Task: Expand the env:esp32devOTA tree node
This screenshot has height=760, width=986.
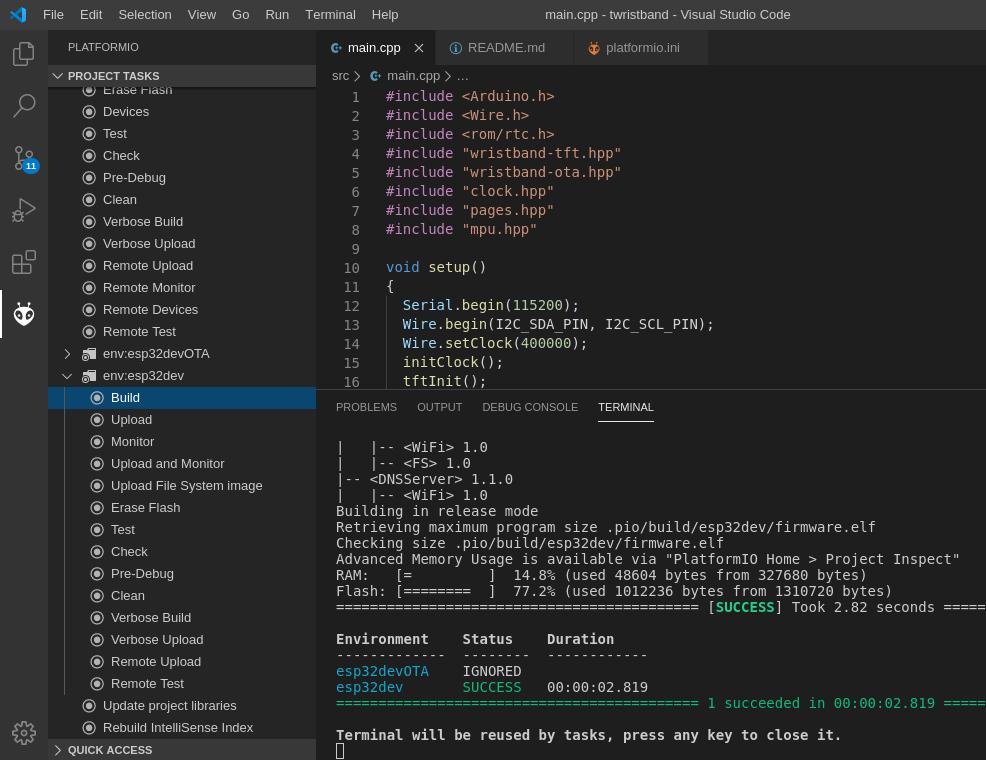Action: [67, 354]
